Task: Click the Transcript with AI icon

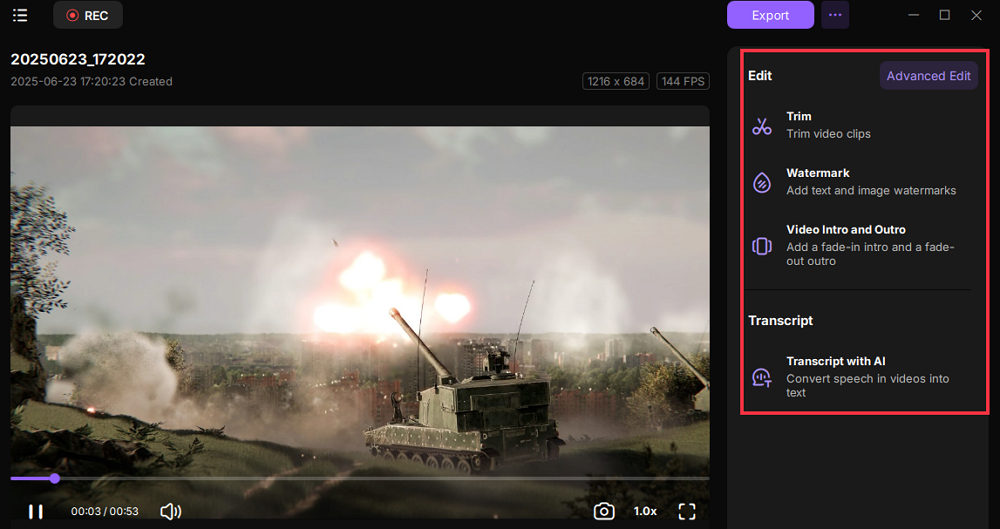Action: (x=761, y=377)
